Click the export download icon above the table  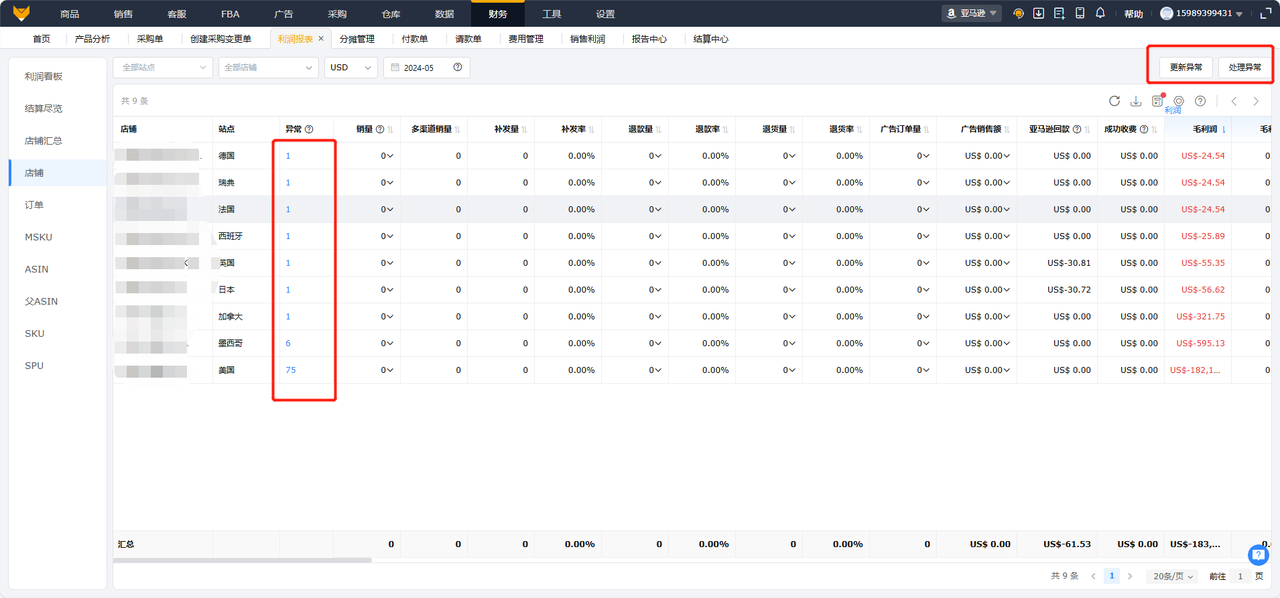1136,101
